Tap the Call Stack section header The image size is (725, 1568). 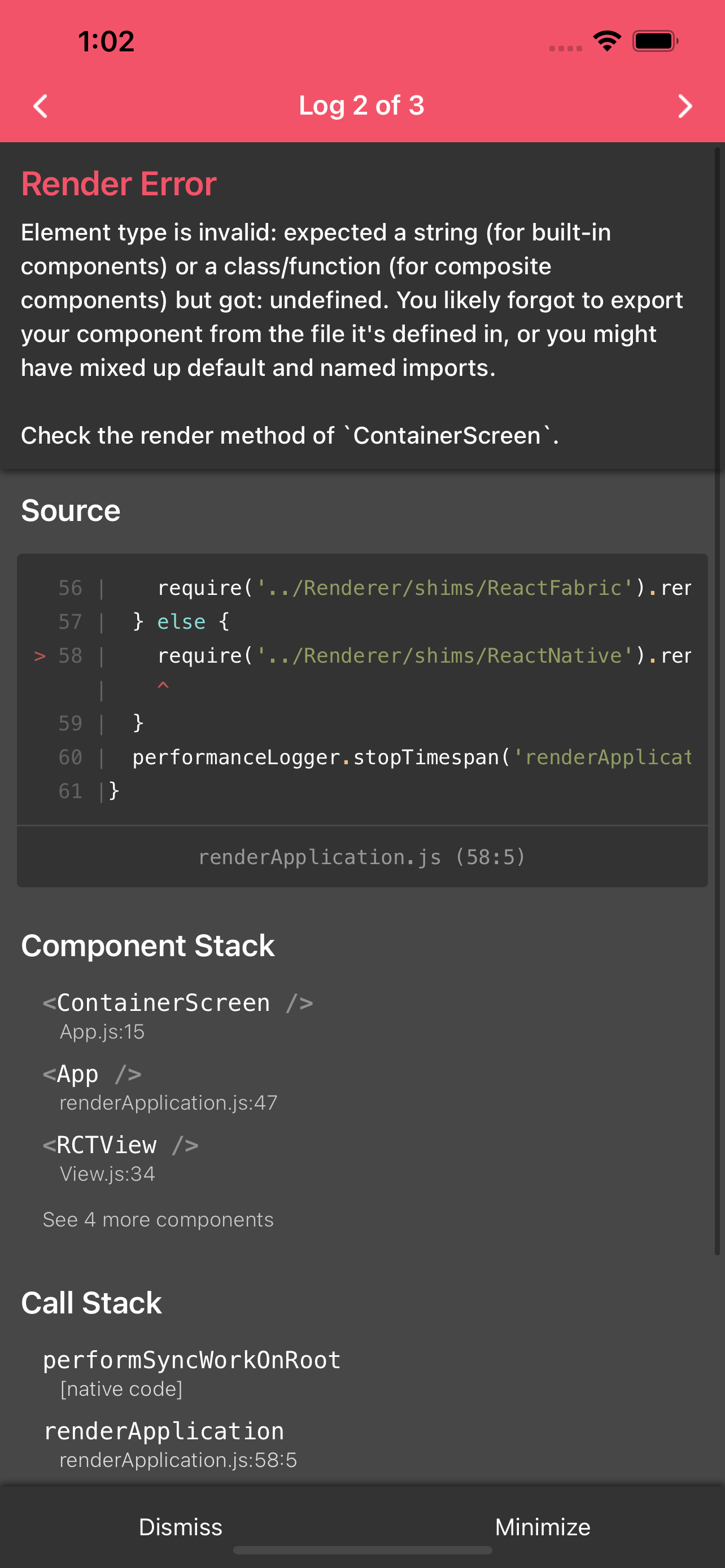point(91,1303)
